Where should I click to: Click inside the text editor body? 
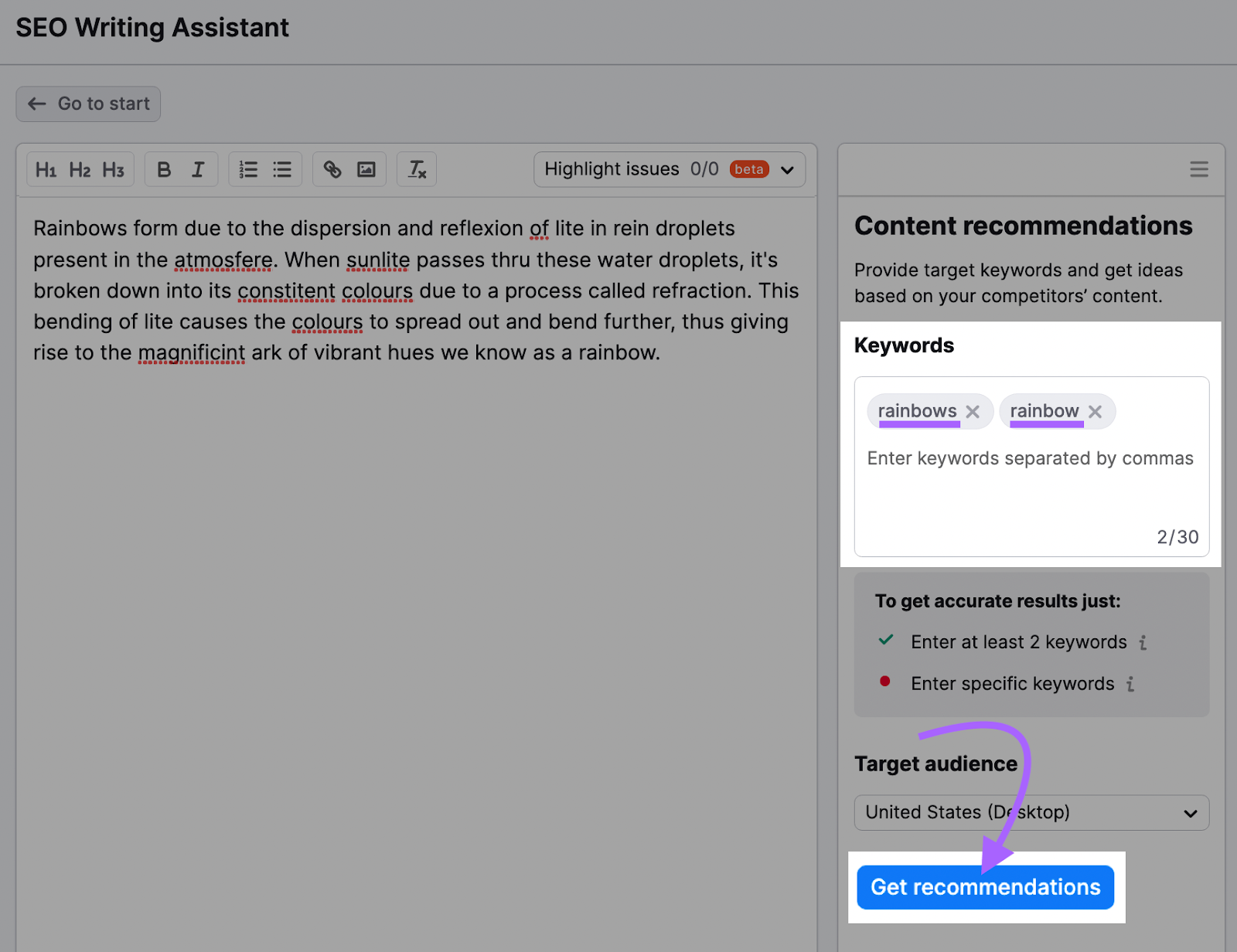[417, 574]
